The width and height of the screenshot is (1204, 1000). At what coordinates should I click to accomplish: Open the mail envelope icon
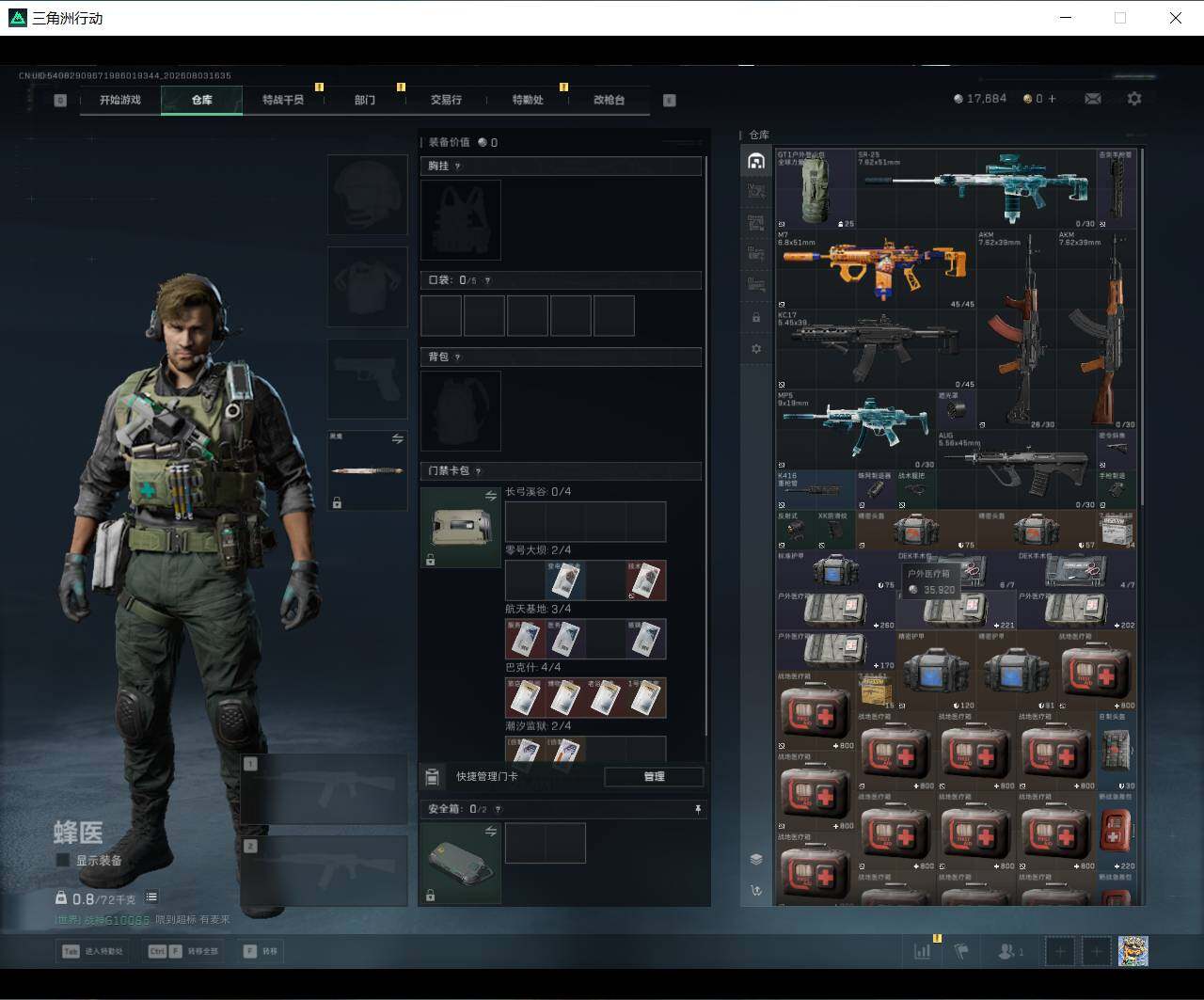point(1093,99)
